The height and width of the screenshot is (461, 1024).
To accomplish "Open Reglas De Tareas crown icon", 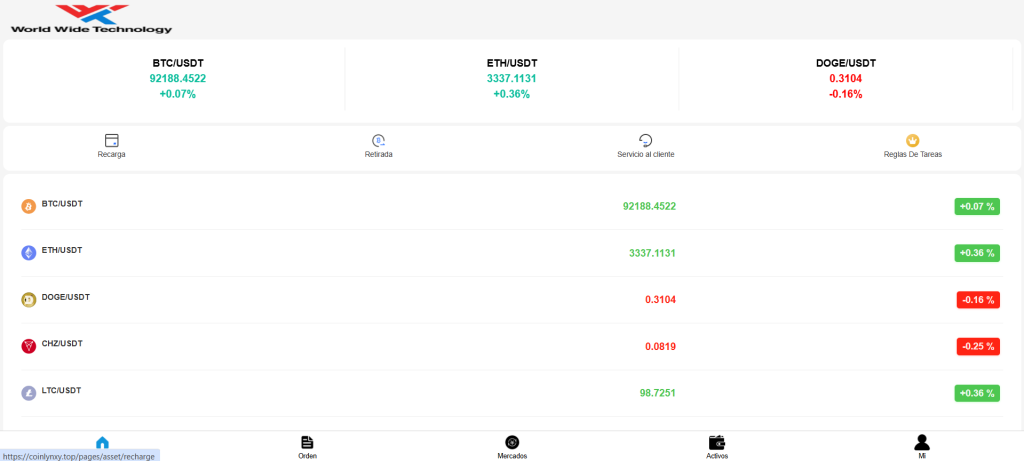I will coord(912,140).
